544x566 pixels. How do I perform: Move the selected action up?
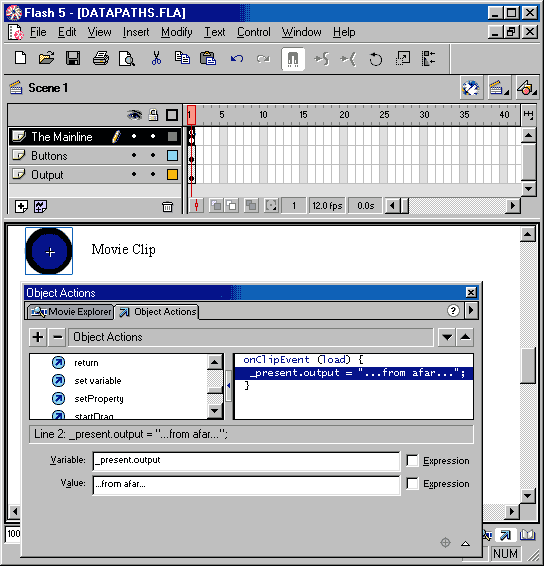coord(465,337)
